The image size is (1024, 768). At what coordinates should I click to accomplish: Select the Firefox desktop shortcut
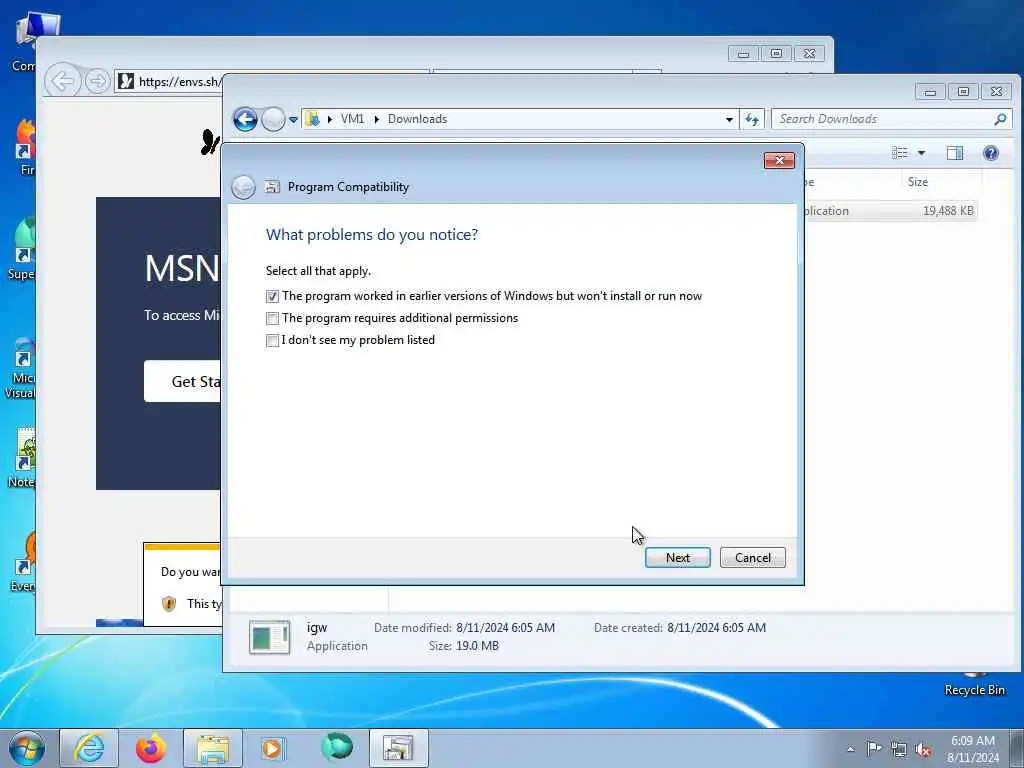point(25,147)
